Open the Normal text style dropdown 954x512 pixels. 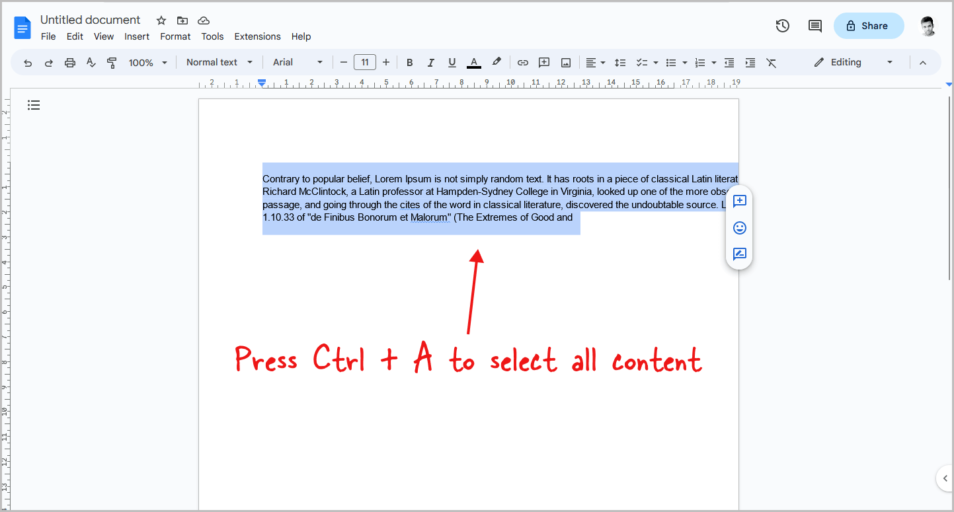tap(219, 62)
